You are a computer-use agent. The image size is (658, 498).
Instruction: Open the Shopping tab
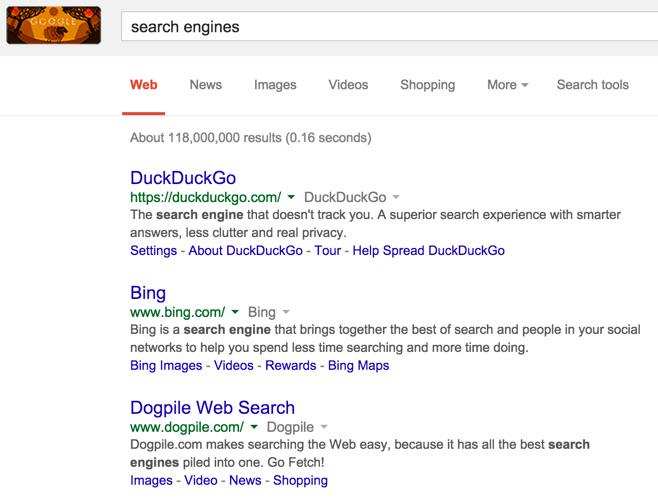click(428, 85)
